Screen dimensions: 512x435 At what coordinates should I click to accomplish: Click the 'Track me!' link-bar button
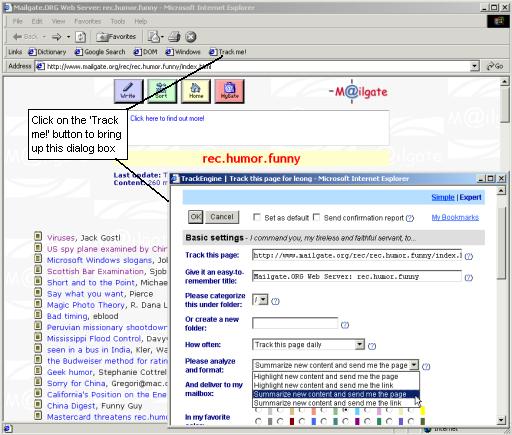tap(228, 52)
